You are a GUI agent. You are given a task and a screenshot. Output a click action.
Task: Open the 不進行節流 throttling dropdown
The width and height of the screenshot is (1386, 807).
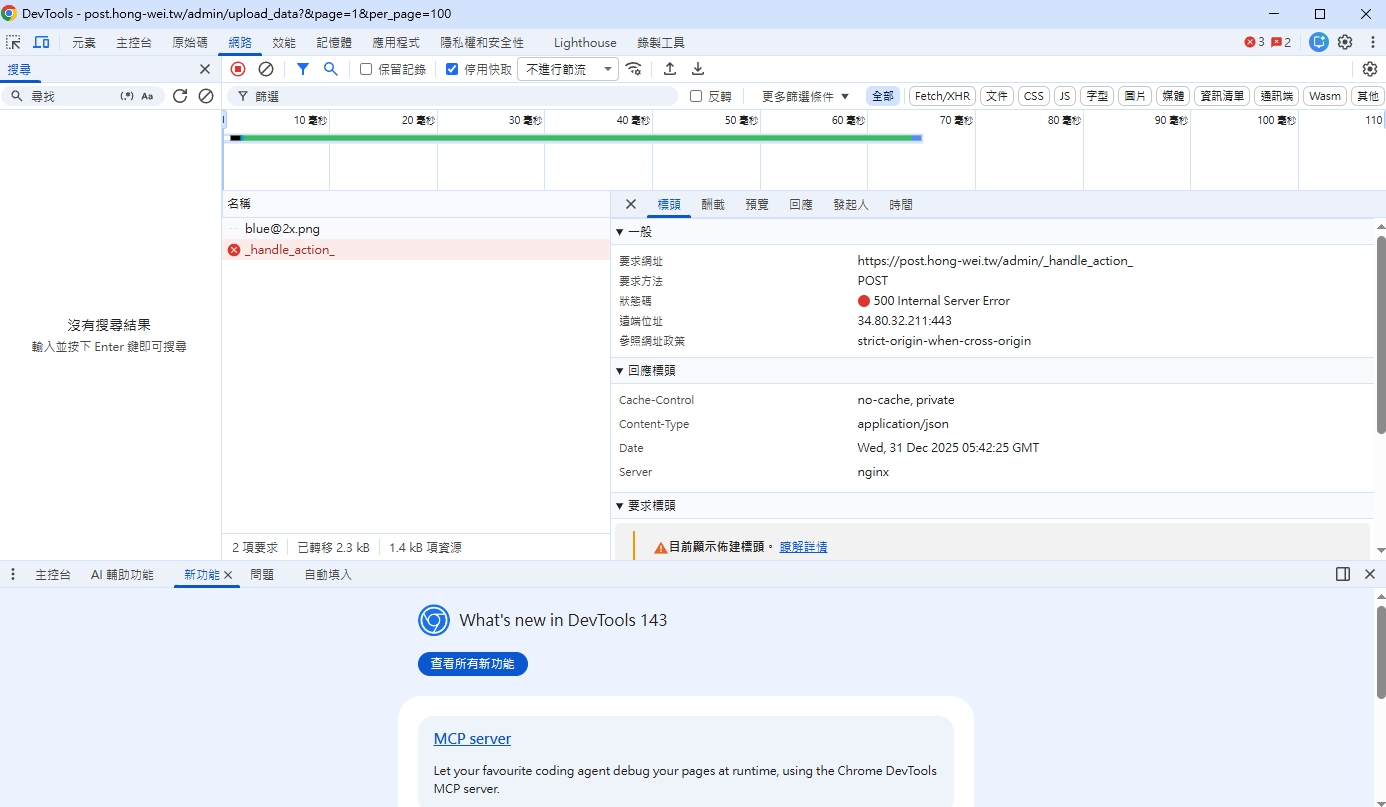click(x=567, y=69)
